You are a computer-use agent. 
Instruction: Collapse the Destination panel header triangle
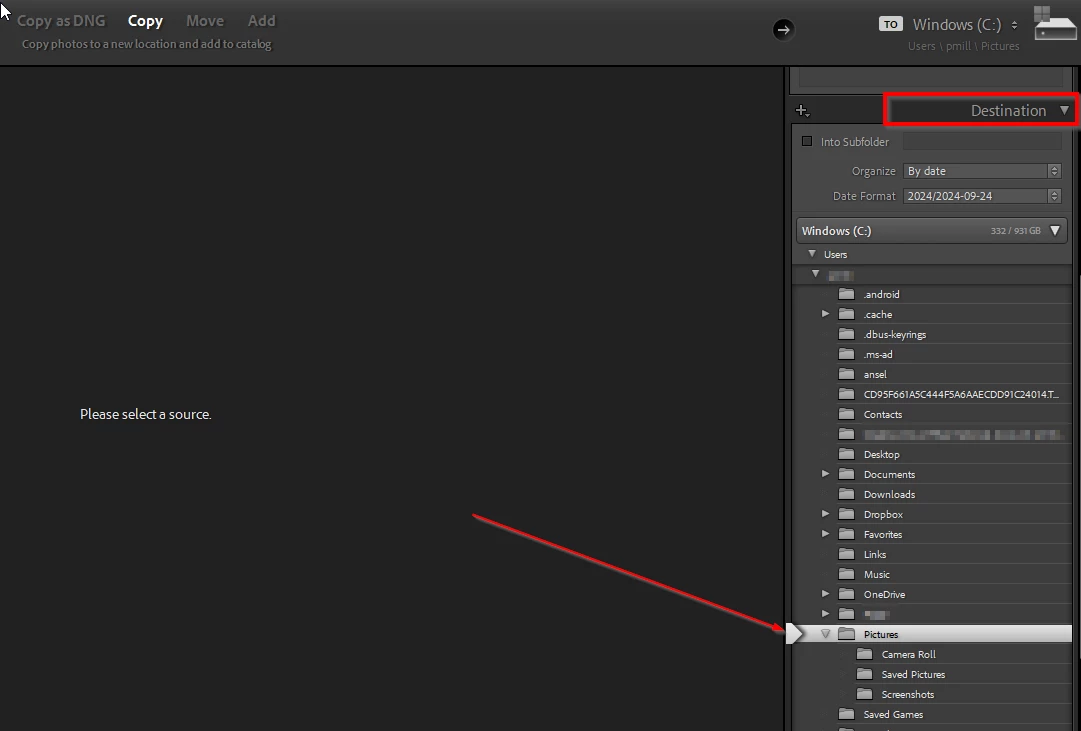1064,110
